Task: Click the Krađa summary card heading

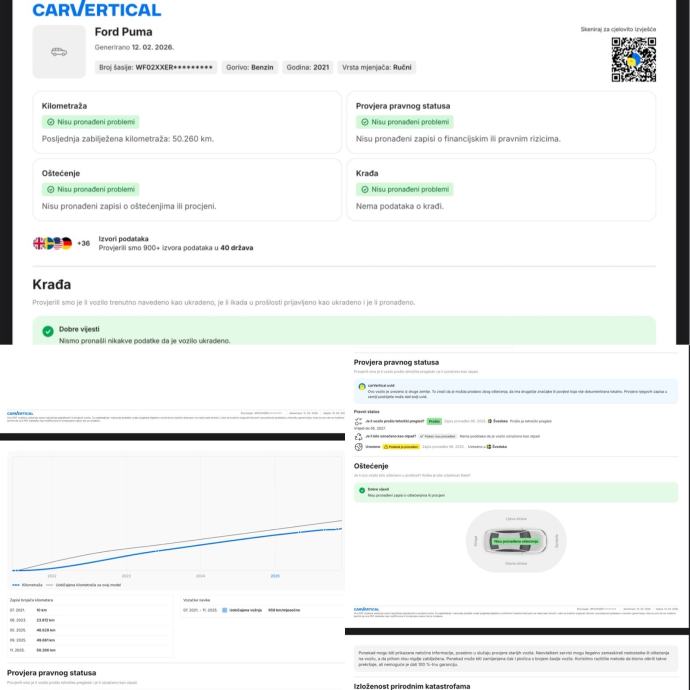Action: 367,173
